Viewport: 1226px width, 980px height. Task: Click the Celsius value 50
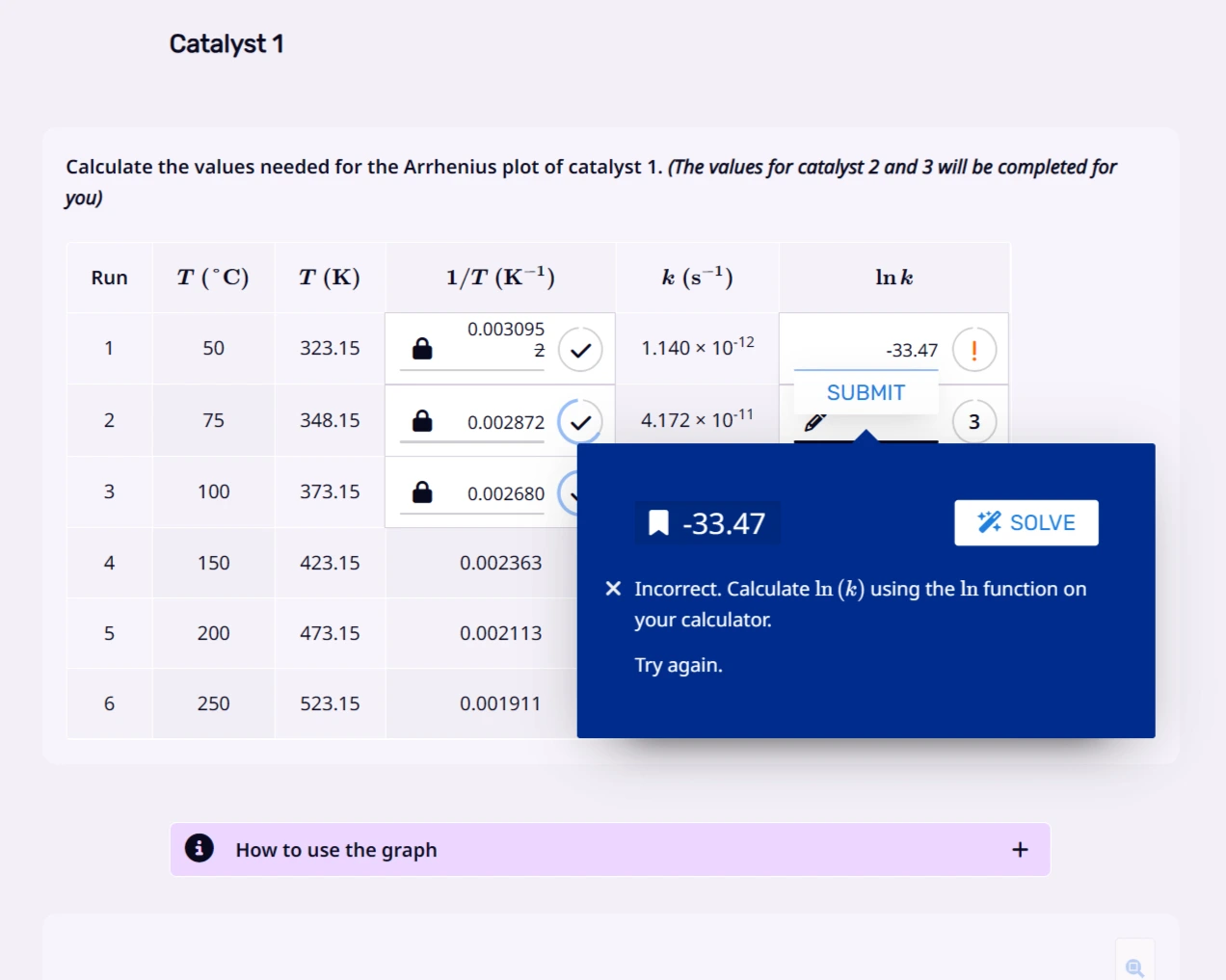coord(213,348)
